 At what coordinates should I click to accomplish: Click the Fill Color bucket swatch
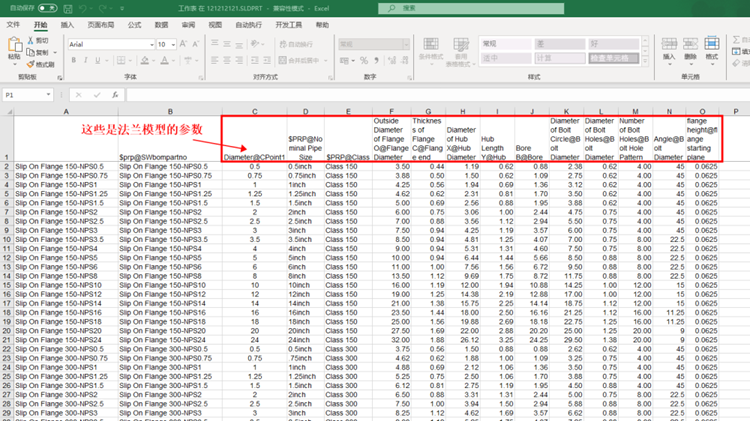tap(144, 60)
